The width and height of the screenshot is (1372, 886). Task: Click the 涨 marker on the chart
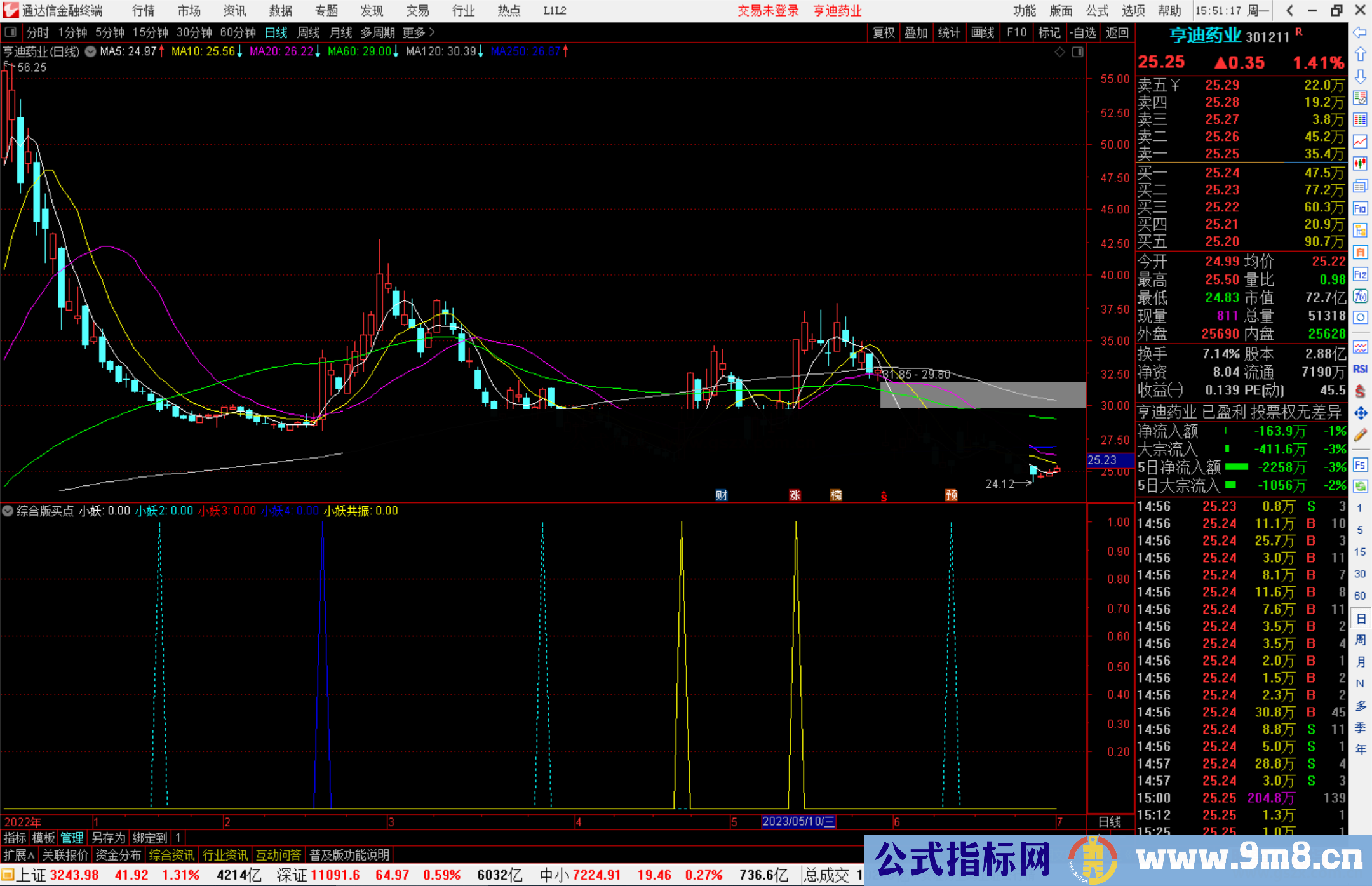click(x=795, y=495)
